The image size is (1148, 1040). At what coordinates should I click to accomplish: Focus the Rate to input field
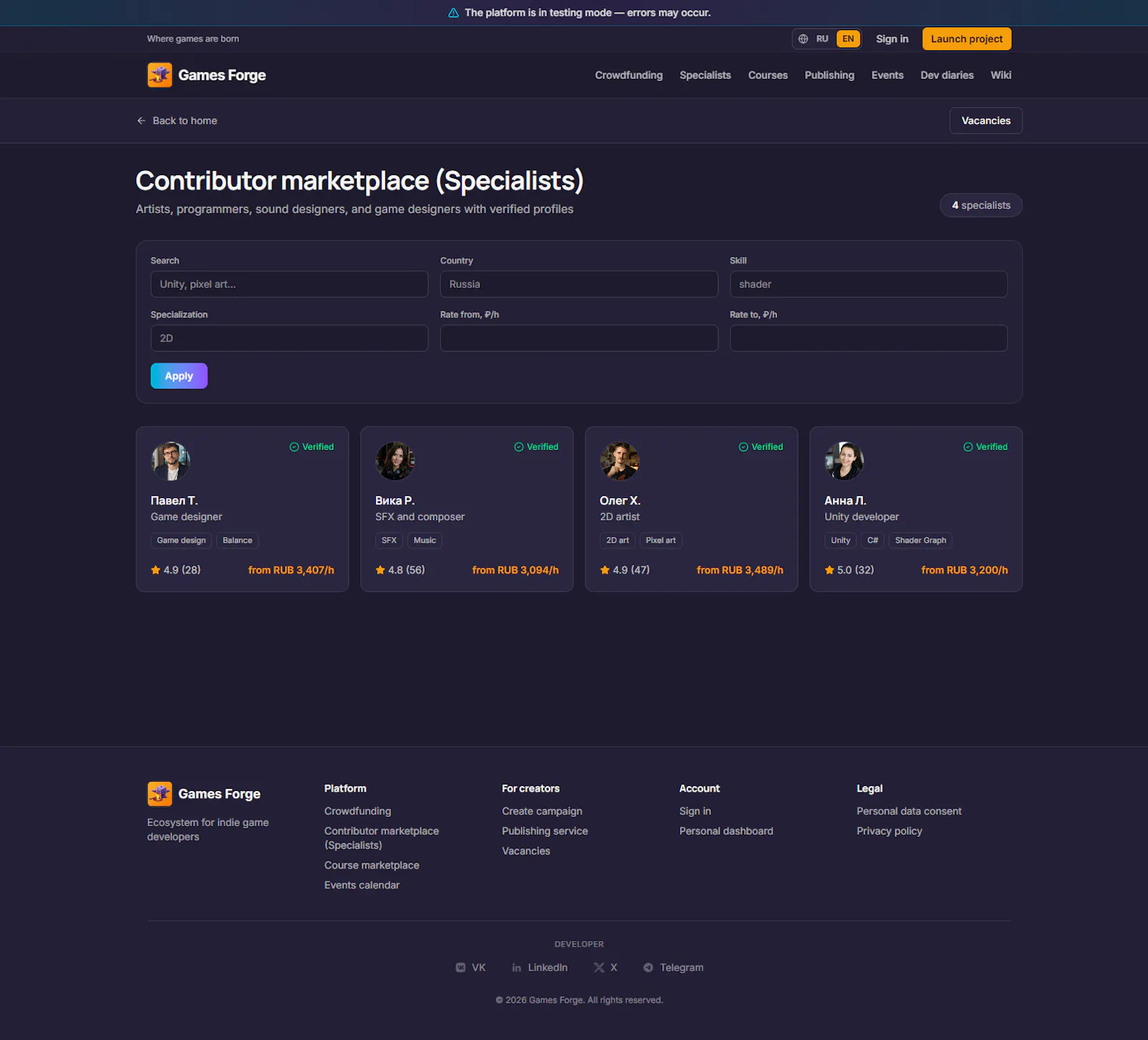pyautogui.click(x=868, y=338)
